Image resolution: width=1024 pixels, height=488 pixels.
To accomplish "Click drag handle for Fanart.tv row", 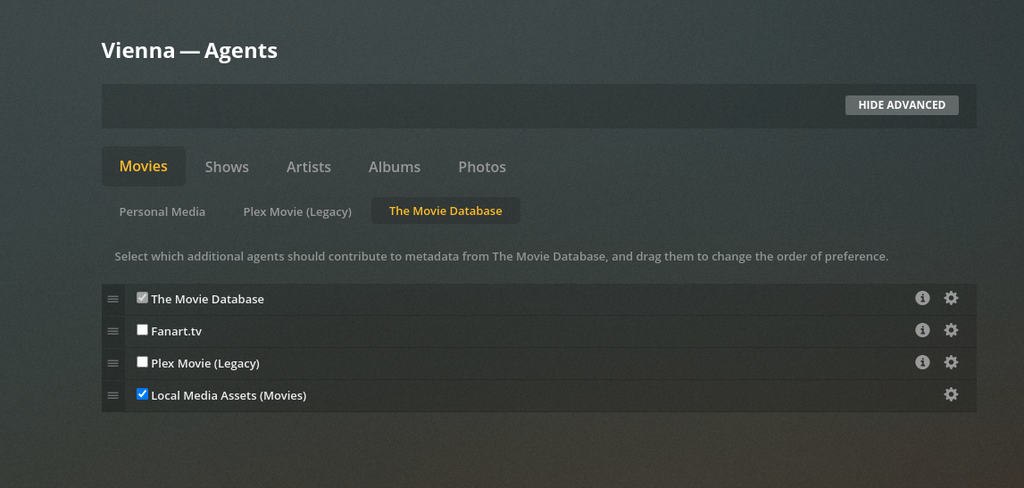I will (113, 331).
